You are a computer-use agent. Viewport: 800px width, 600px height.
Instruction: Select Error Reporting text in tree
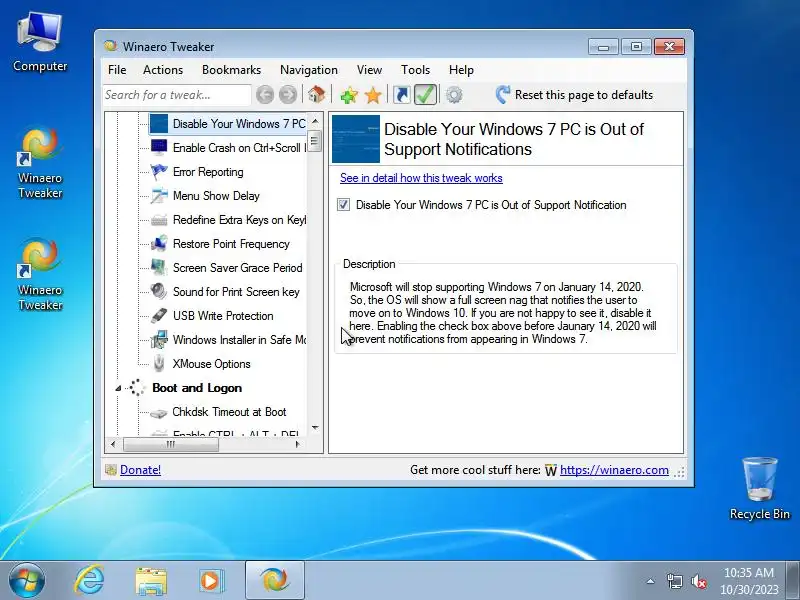click(x=208, y=172)
